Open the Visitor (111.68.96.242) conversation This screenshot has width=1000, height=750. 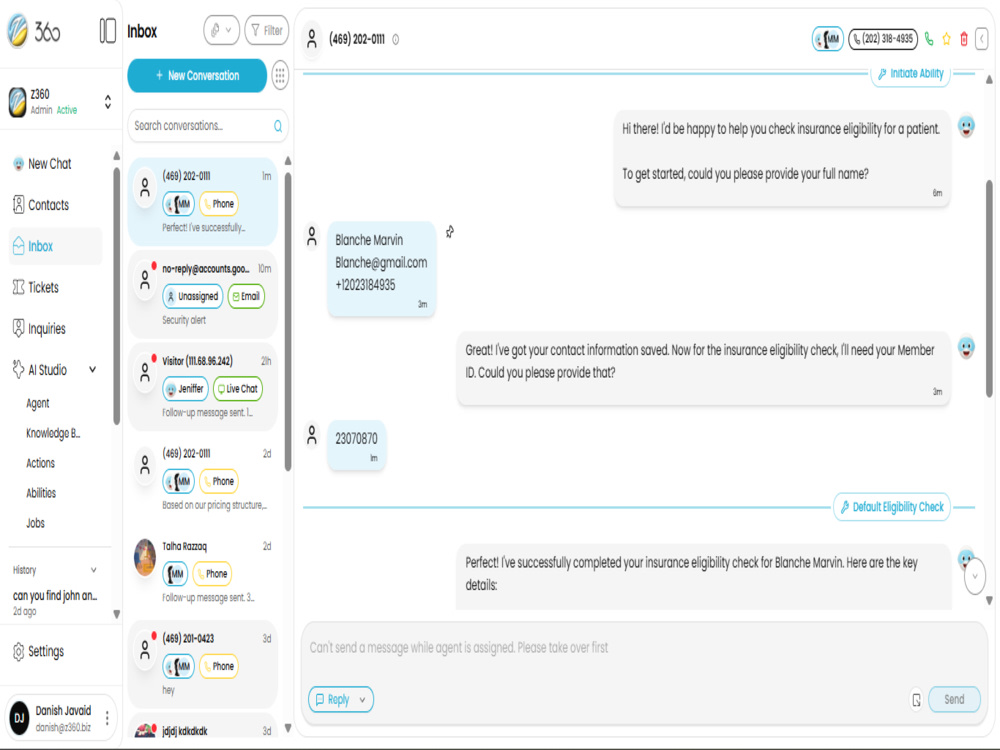tap(203, 386)
